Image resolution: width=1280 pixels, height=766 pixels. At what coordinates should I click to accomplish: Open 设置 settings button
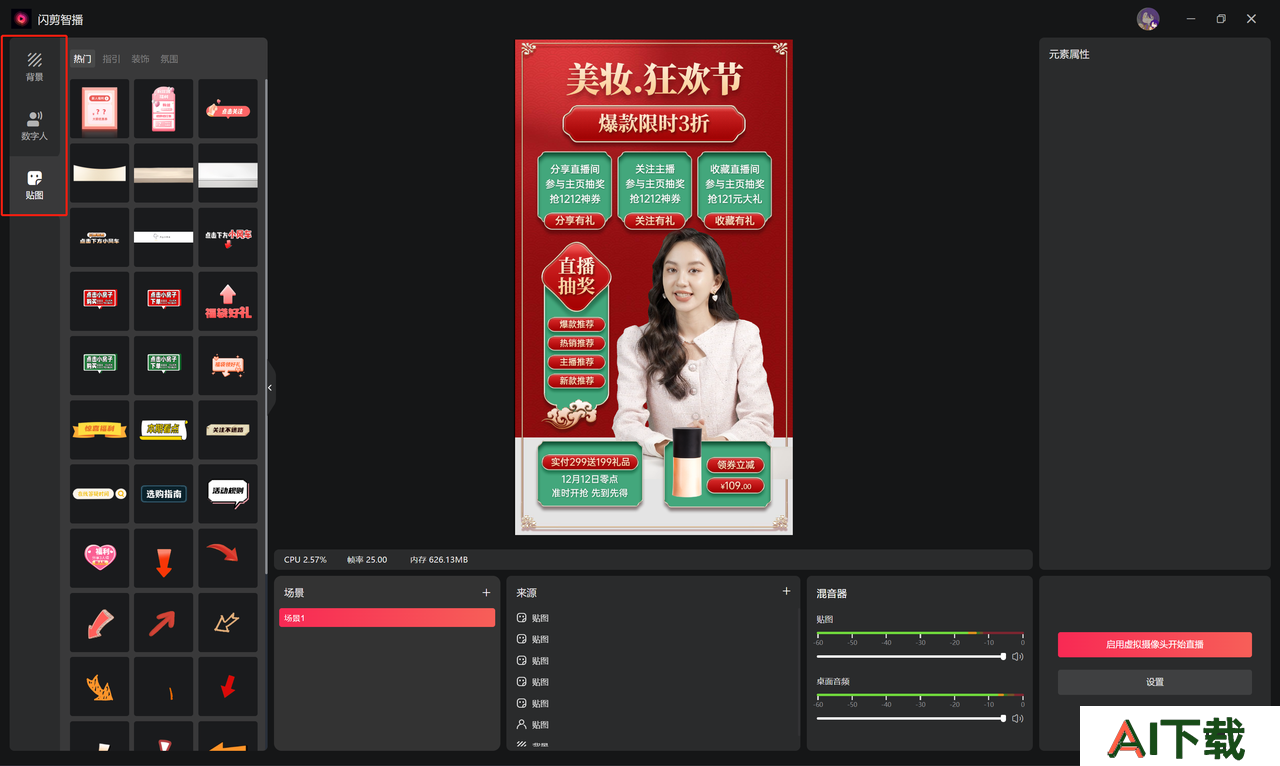click(1155, 682)
